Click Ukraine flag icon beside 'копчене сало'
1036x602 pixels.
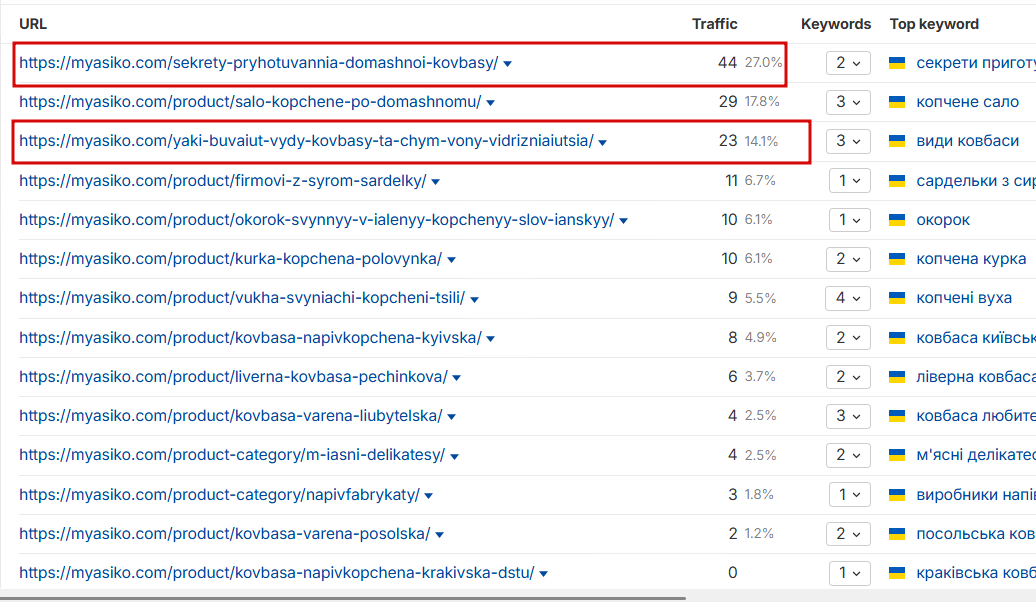pyautogui.click(x=897, y=102)
